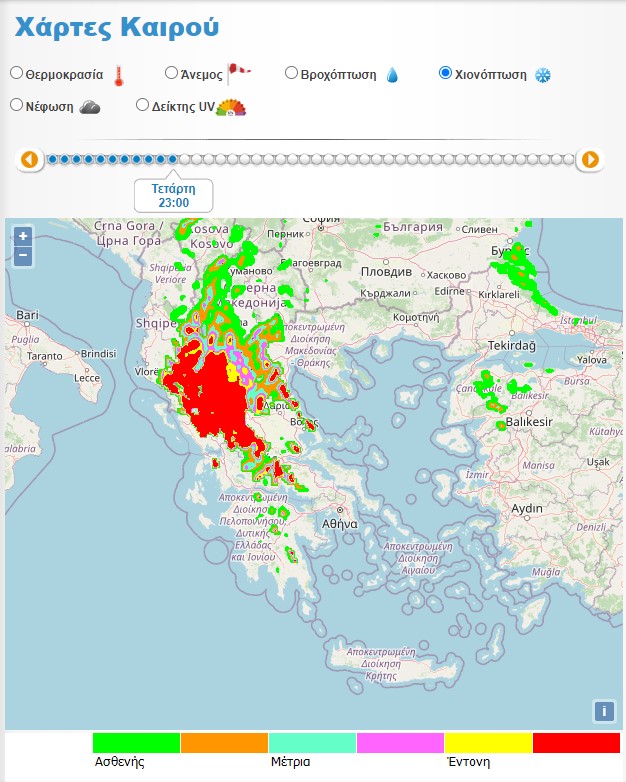626x782 pixels.
Task: Click magenta legend swatch
Action: tap(401, 743)
